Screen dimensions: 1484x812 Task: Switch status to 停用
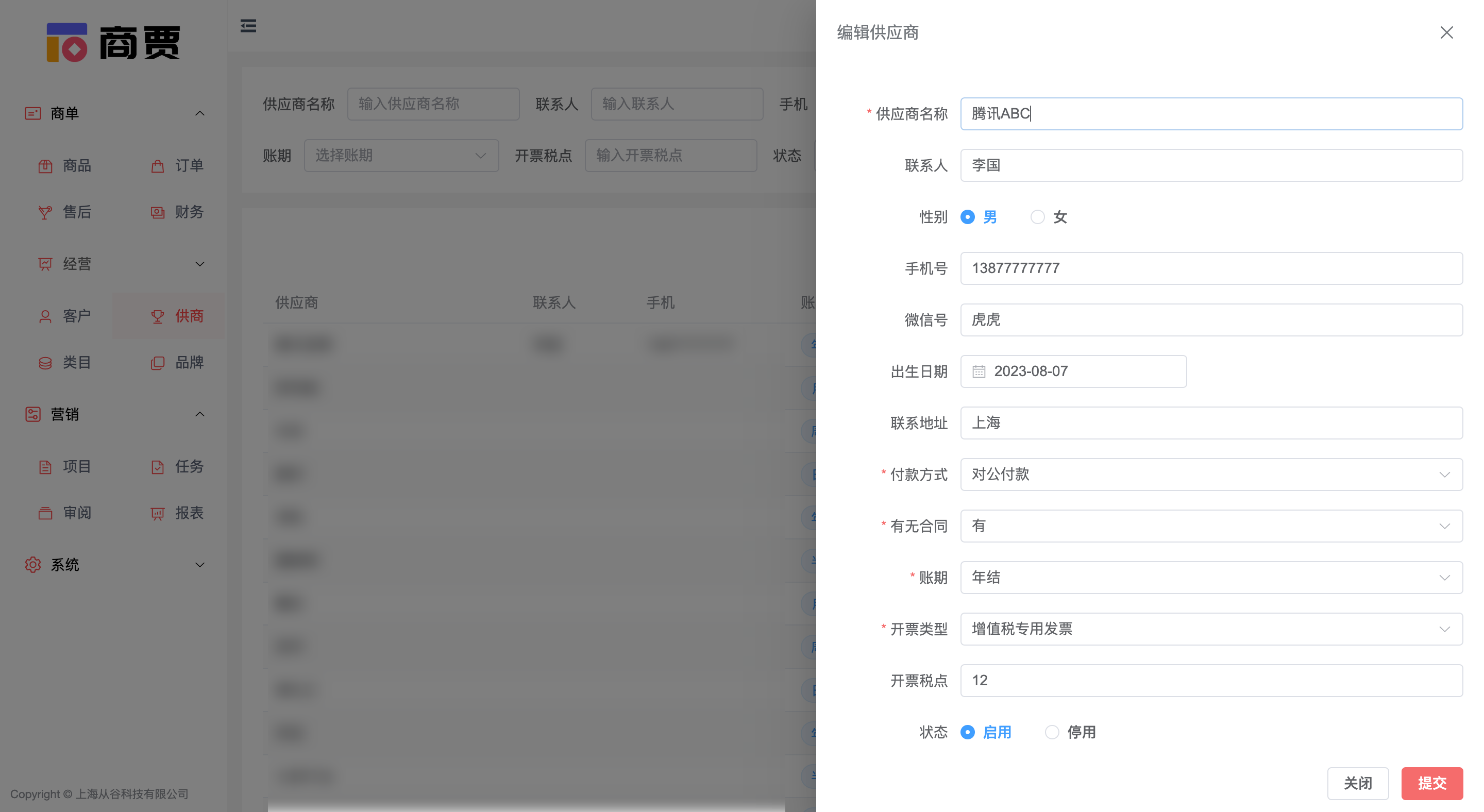point(1053,732)
